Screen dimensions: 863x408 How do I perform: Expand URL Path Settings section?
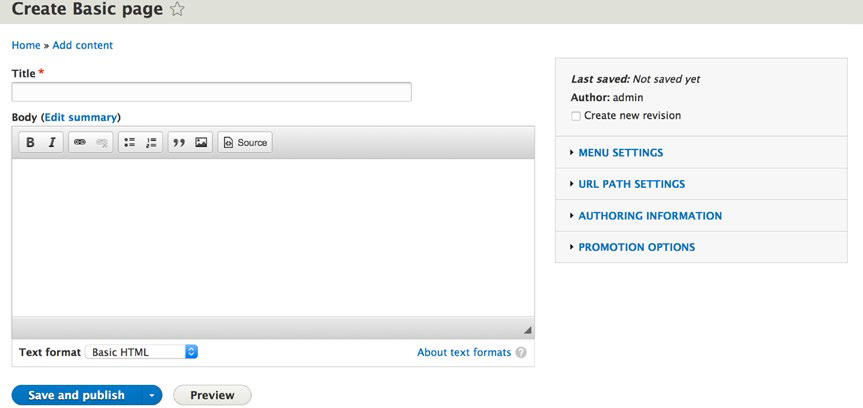point(631,184)
